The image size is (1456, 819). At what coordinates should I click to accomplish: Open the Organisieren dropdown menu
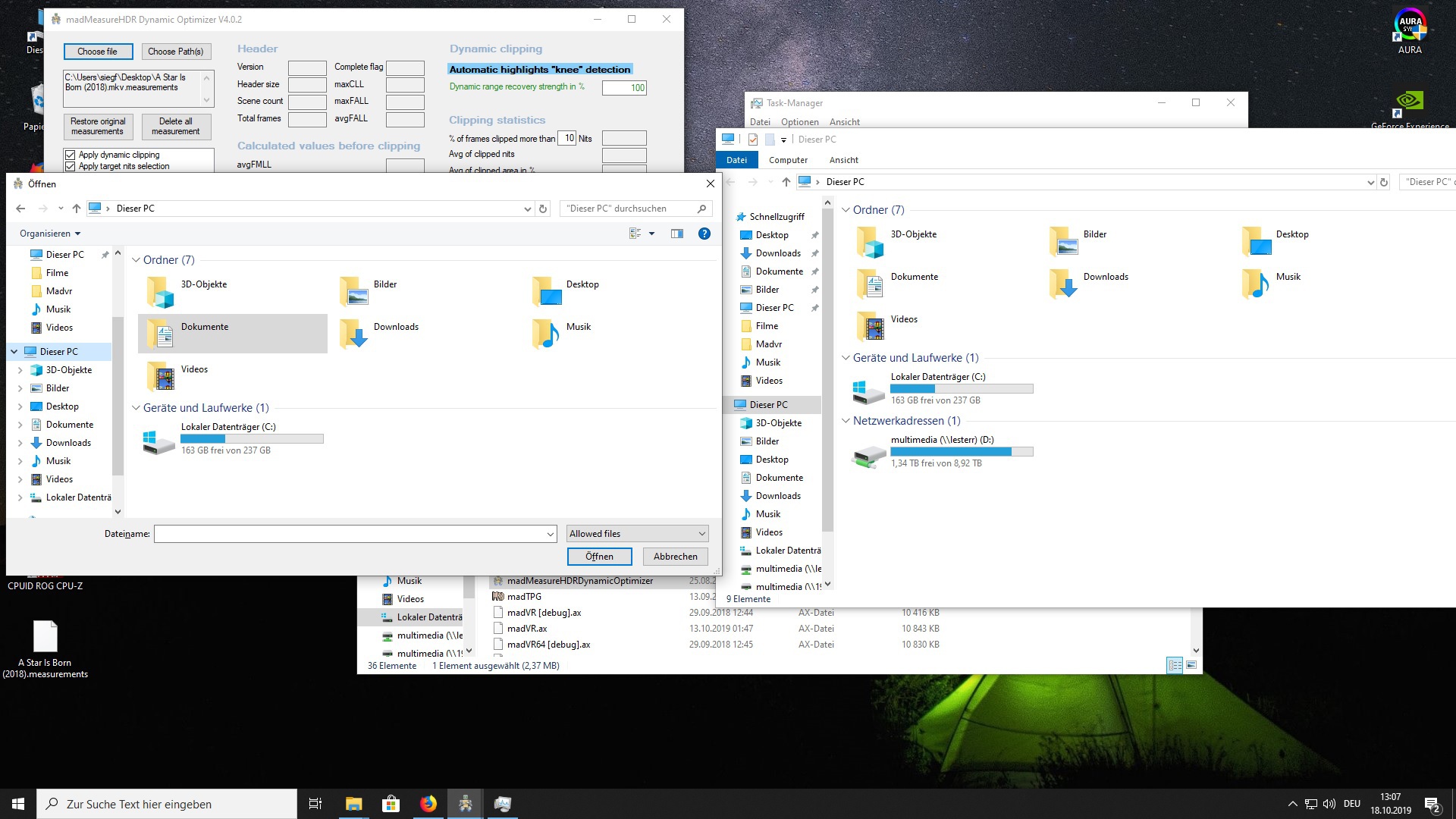tap(50, 234)
